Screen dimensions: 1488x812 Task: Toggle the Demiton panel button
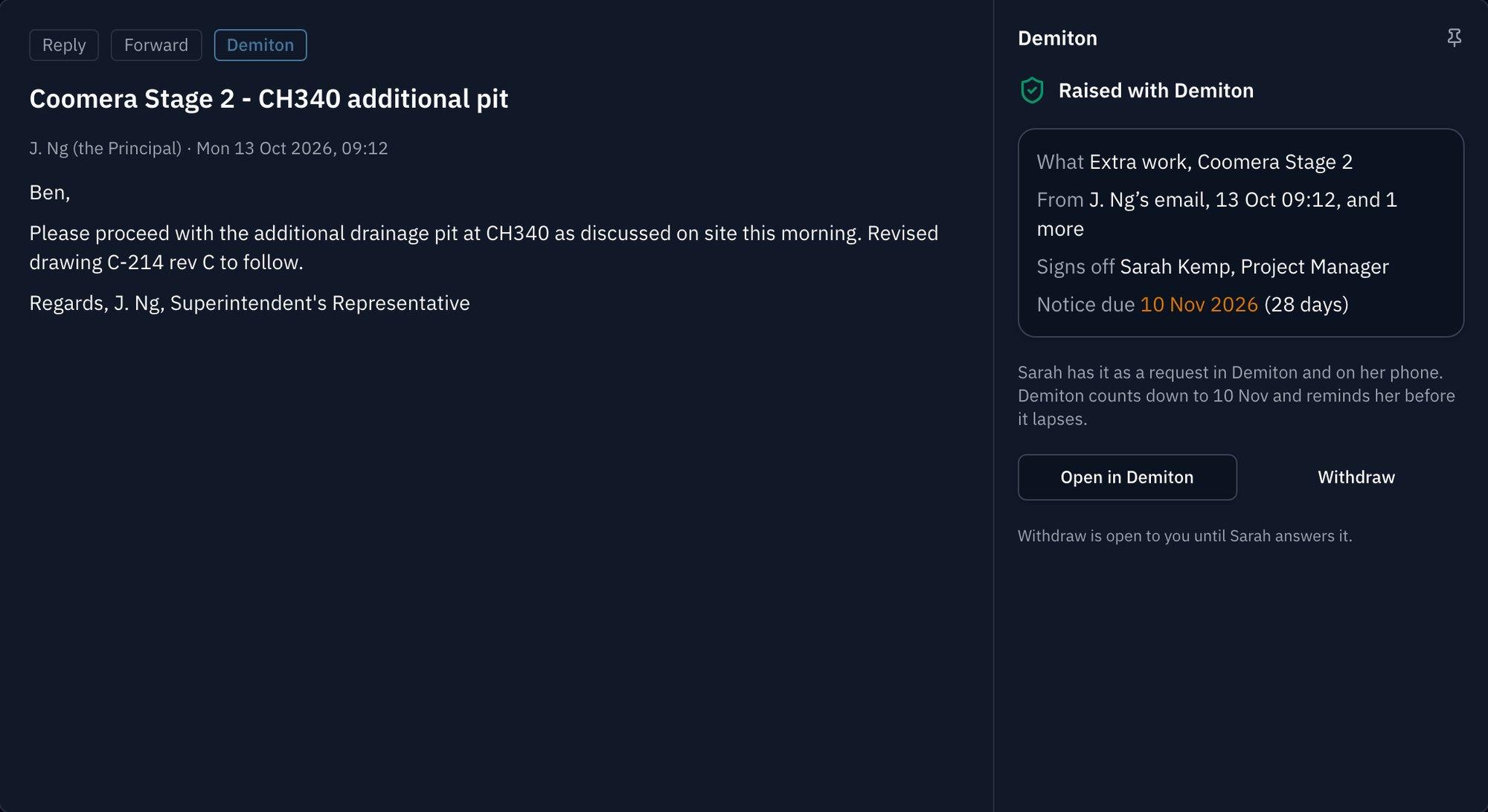[x=260, y=45]
